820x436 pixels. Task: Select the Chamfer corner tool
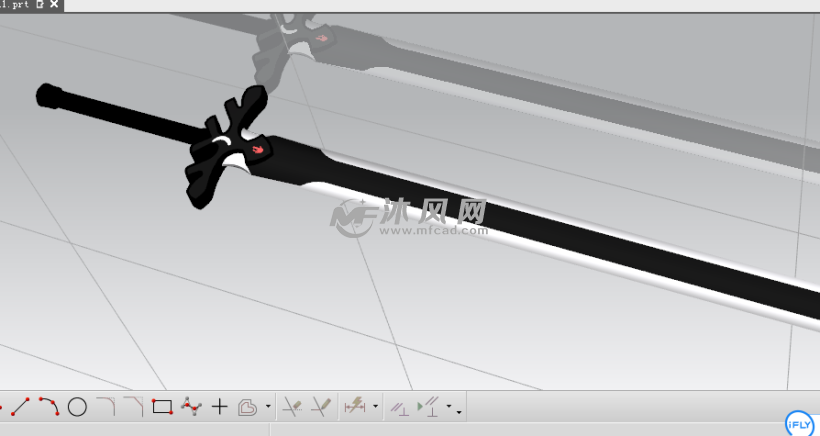[x=133, y=406]
